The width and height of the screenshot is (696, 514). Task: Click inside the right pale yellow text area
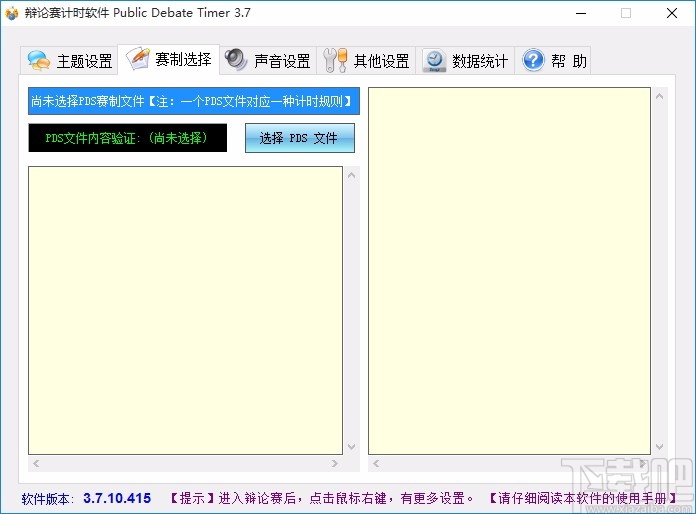[510, 271]
